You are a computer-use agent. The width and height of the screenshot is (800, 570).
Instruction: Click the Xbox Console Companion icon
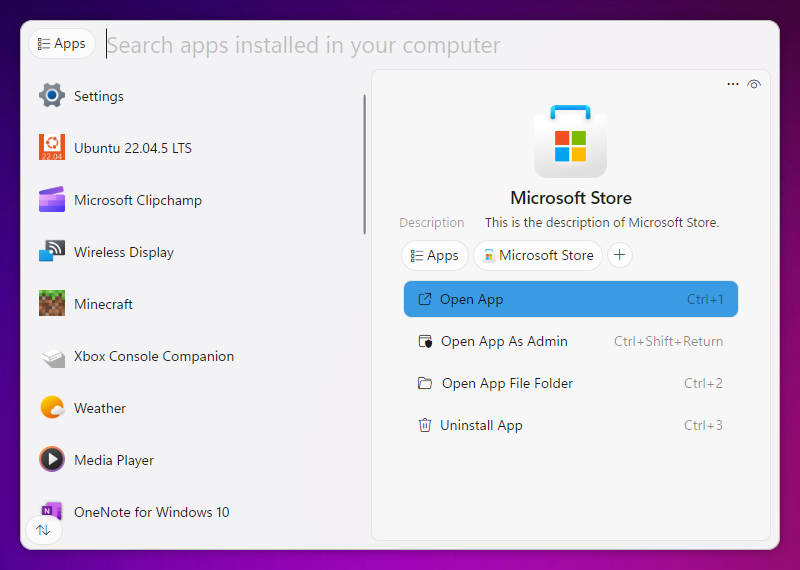coord(52,357)
